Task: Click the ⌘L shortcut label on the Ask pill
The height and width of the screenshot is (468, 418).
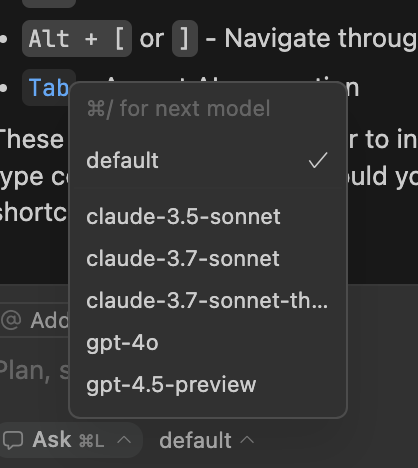Action: tap(91, 441)
